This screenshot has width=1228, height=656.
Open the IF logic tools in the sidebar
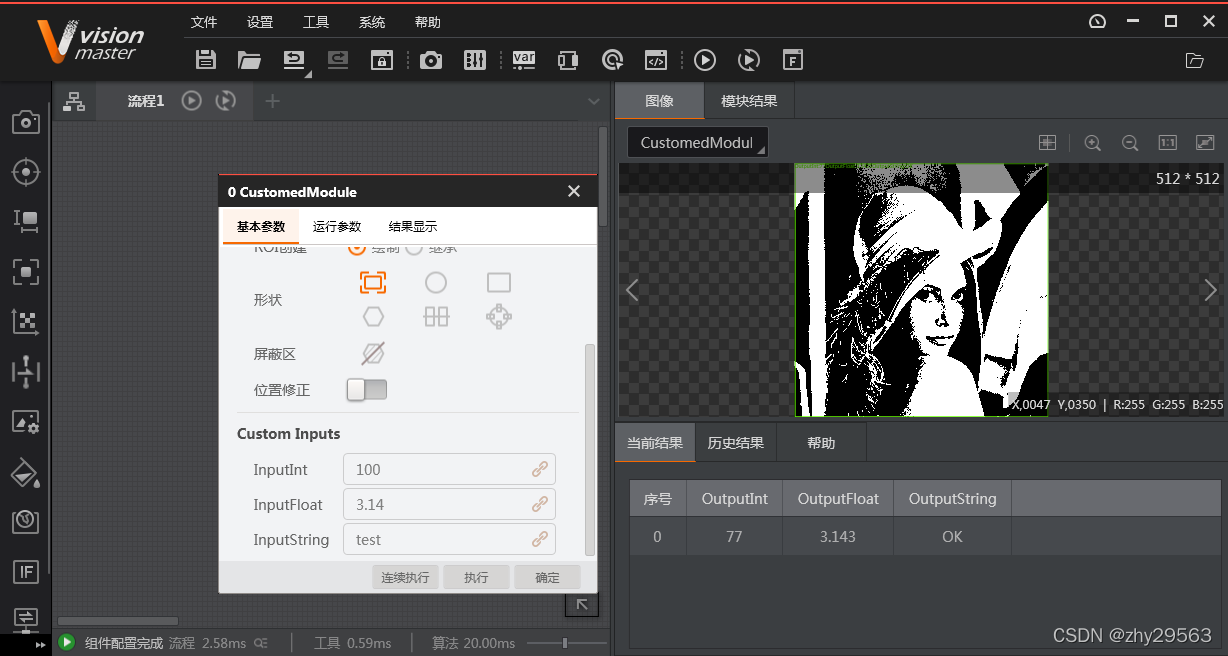click(25, 572)
